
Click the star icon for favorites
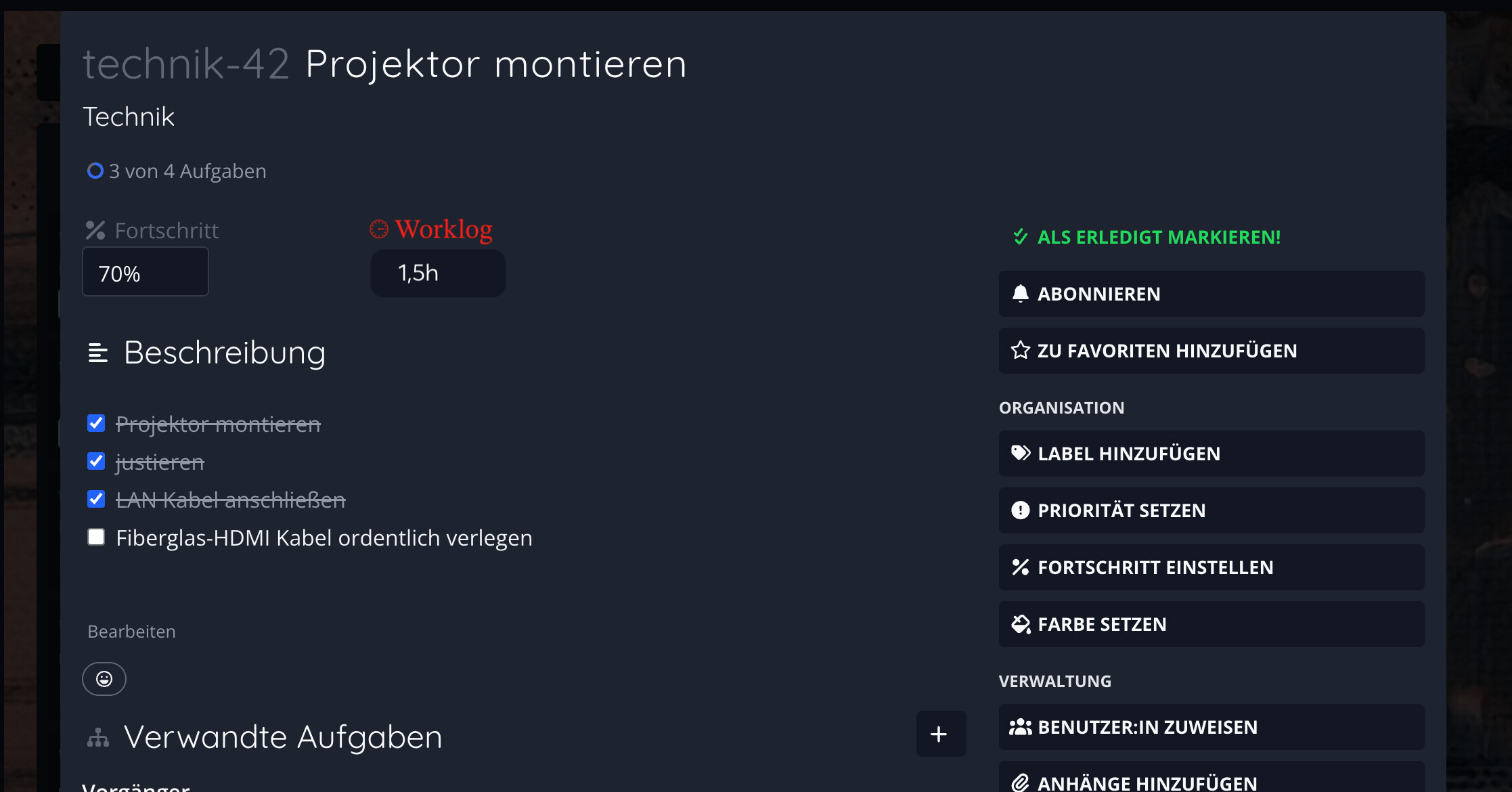[x=1020, y=350]
